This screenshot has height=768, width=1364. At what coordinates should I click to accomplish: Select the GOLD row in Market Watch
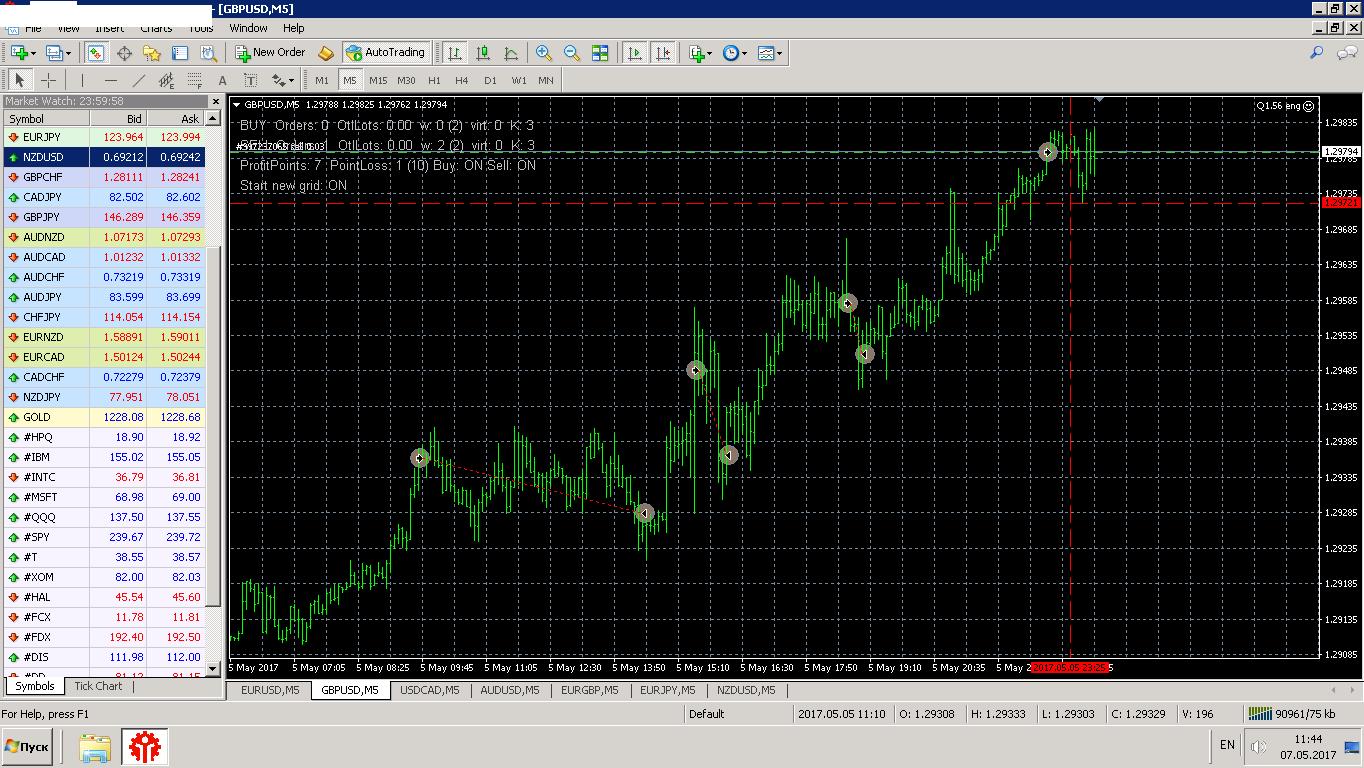coord(104,417)
